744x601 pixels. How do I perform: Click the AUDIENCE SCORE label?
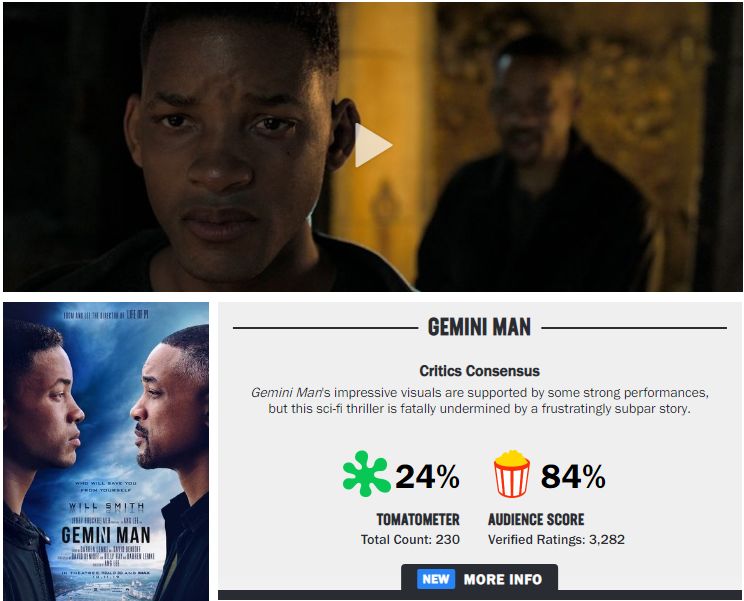(x=536, y=519)
